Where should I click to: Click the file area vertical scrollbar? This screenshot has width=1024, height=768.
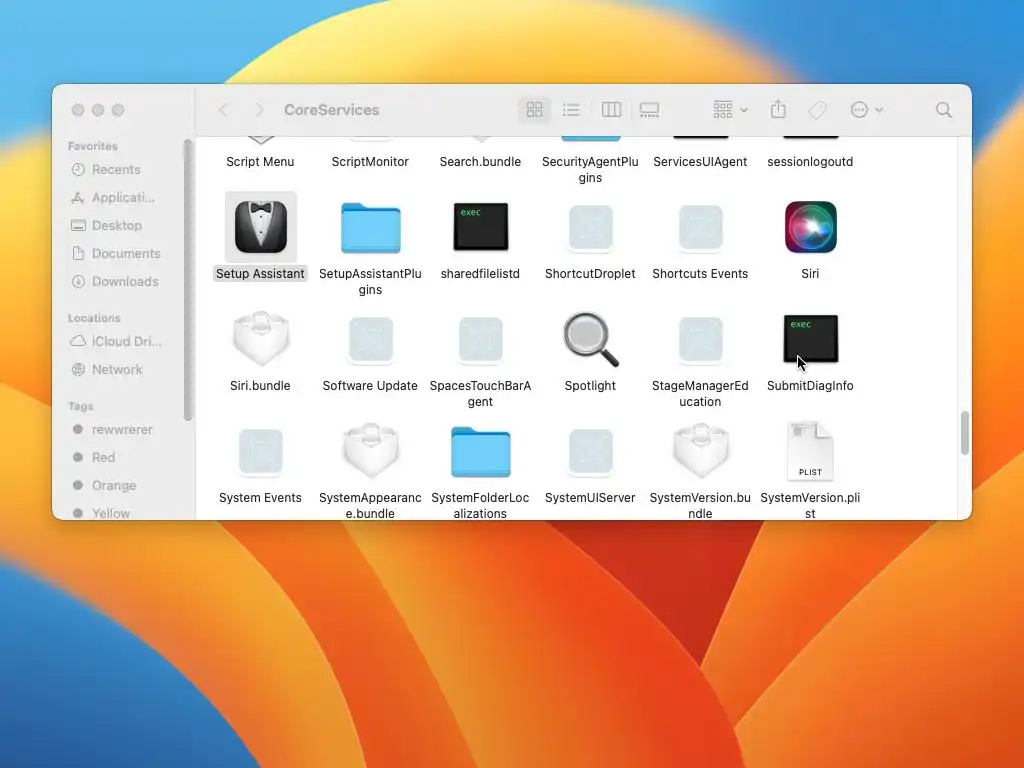965,432
